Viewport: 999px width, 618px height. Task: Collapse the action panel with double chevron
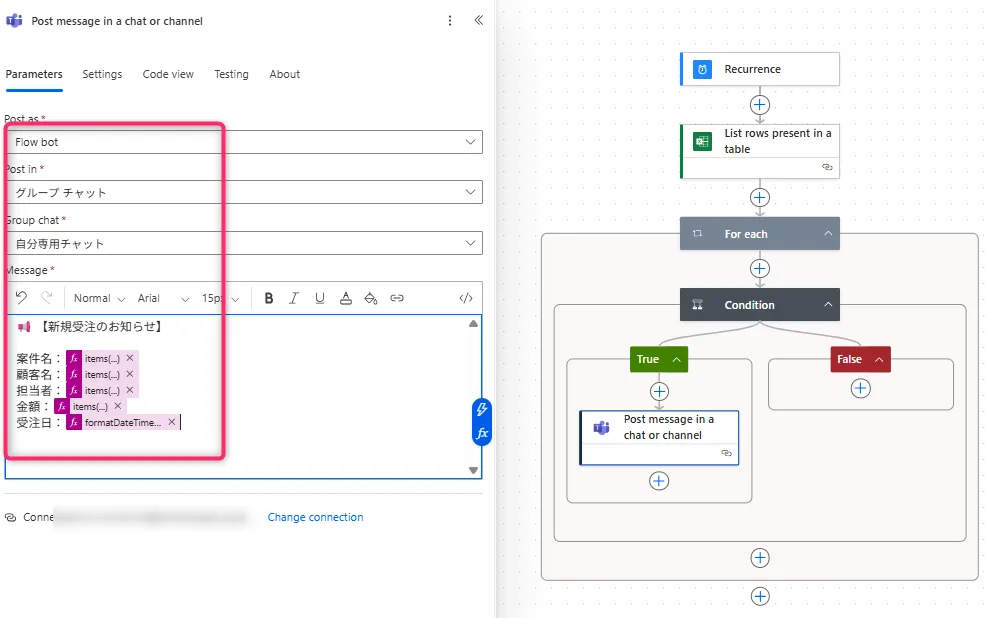pos(479,20)
